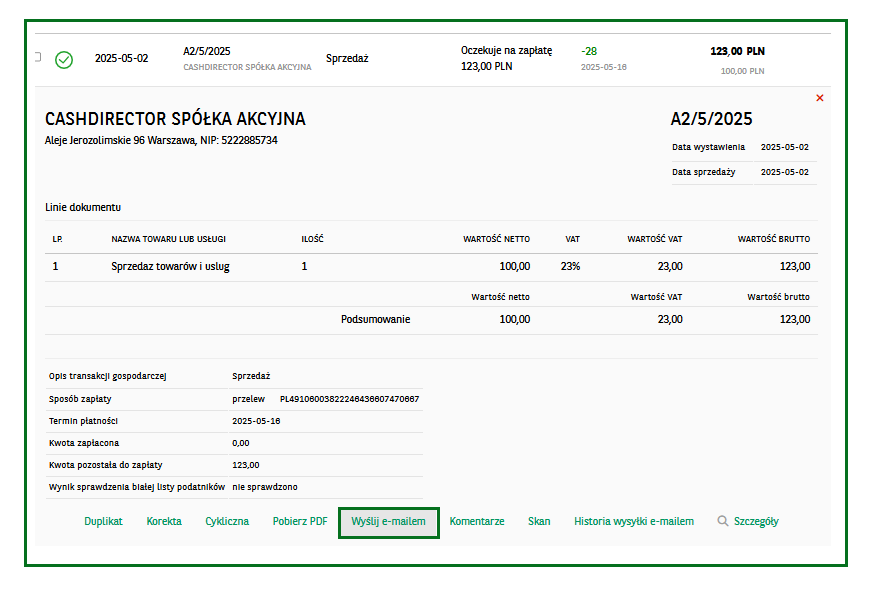Viewport: 878px width, 592px height.
Task: Click the magnifier icon next to Szczegóły
Action: pyautogui.click(x=723, y=521)
